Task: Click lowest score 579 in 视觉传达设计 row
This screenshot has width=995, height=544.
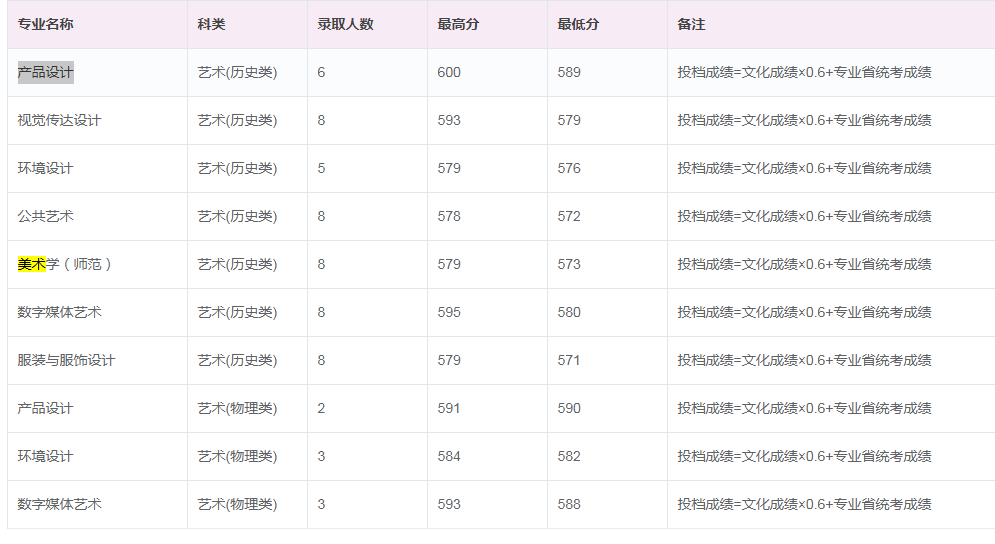Action: [x=569, y=121]
